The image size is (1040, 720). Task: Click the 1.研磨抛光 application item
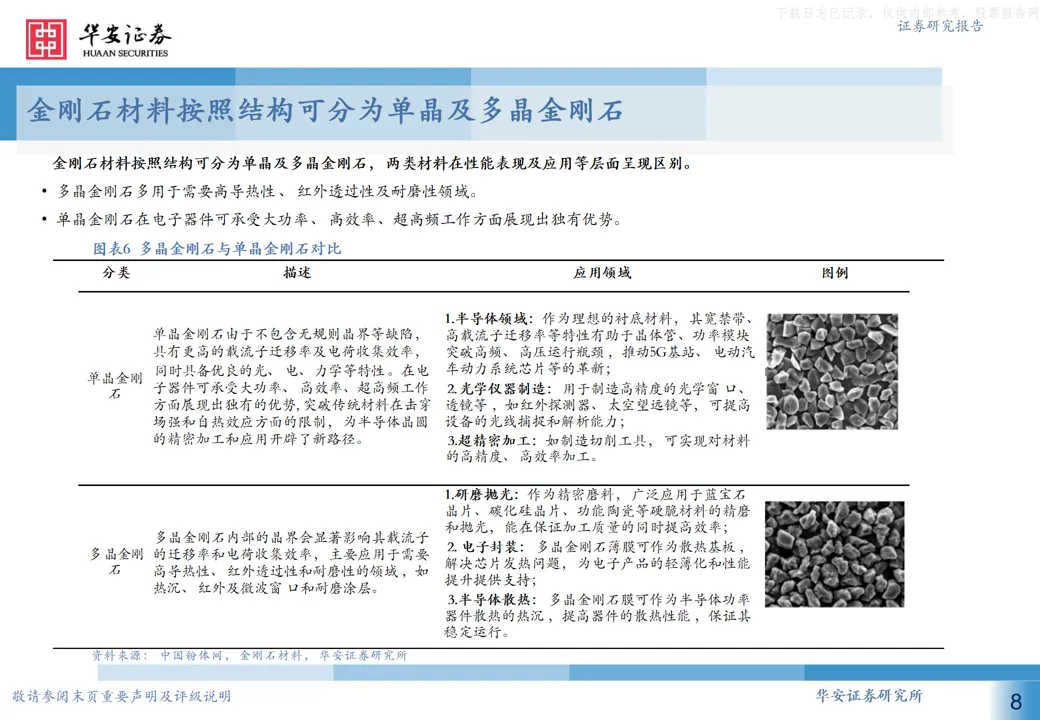coord(597,510)
